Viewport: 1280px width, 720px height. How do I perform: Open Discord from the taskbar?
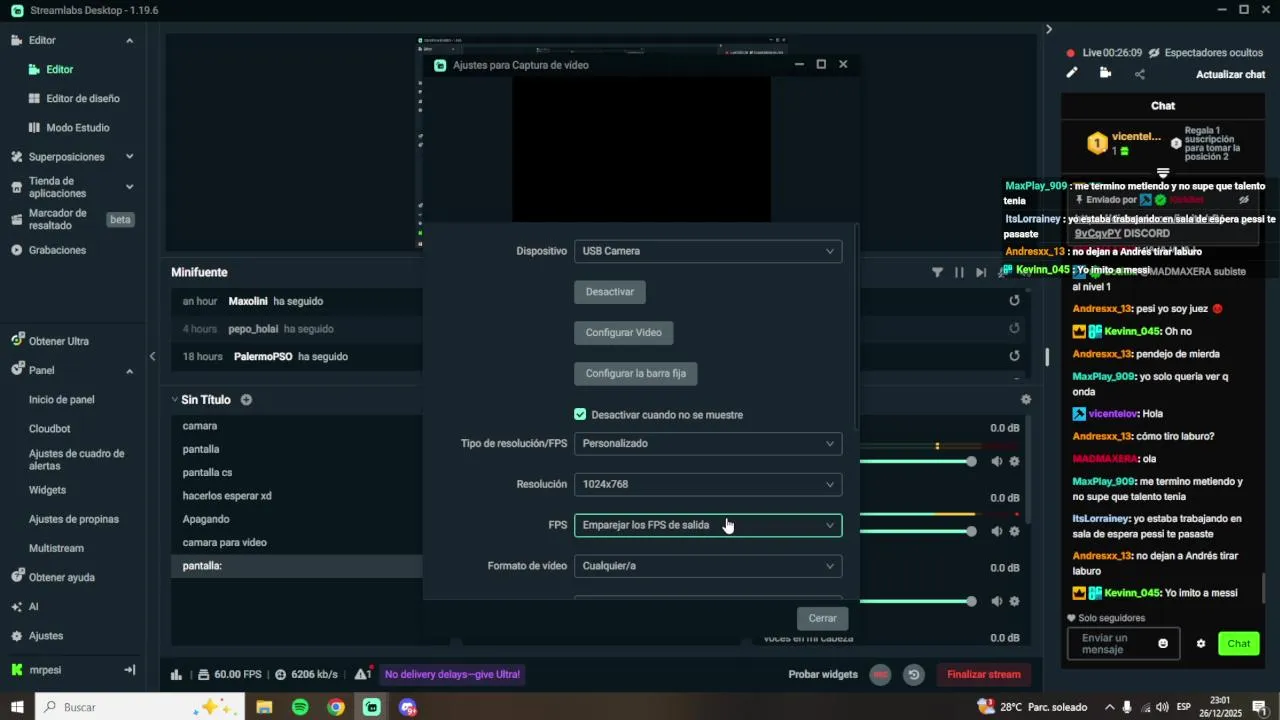tap(407, 707)
